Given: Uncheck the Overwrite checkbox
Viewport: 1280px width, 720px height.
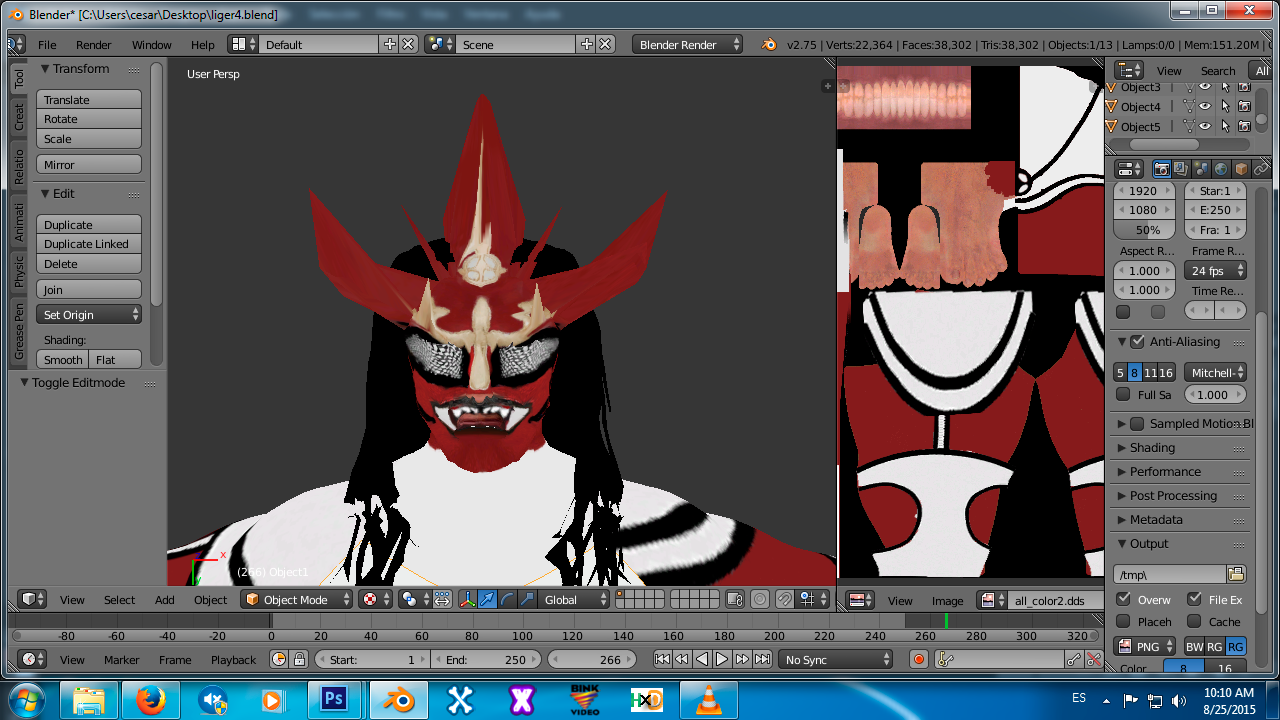Looking at the screenshot, I should coord(1123,599).
